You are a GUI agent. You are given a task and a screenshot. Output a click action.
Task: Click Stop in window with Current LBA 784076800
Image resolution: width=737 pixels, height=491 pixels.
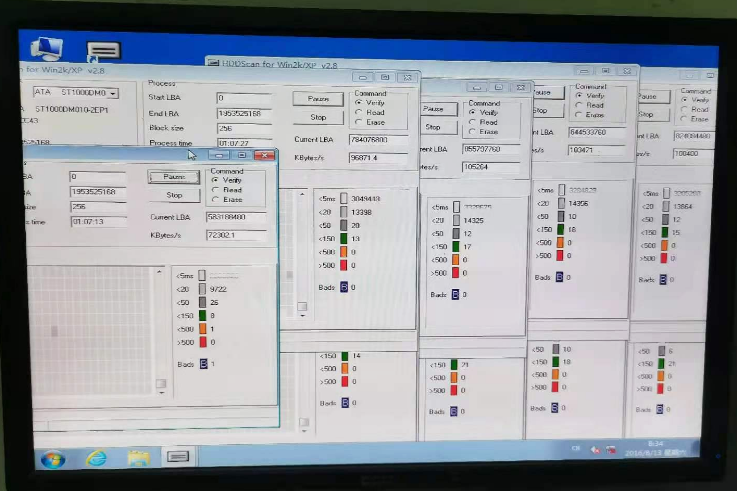point(318,117)
